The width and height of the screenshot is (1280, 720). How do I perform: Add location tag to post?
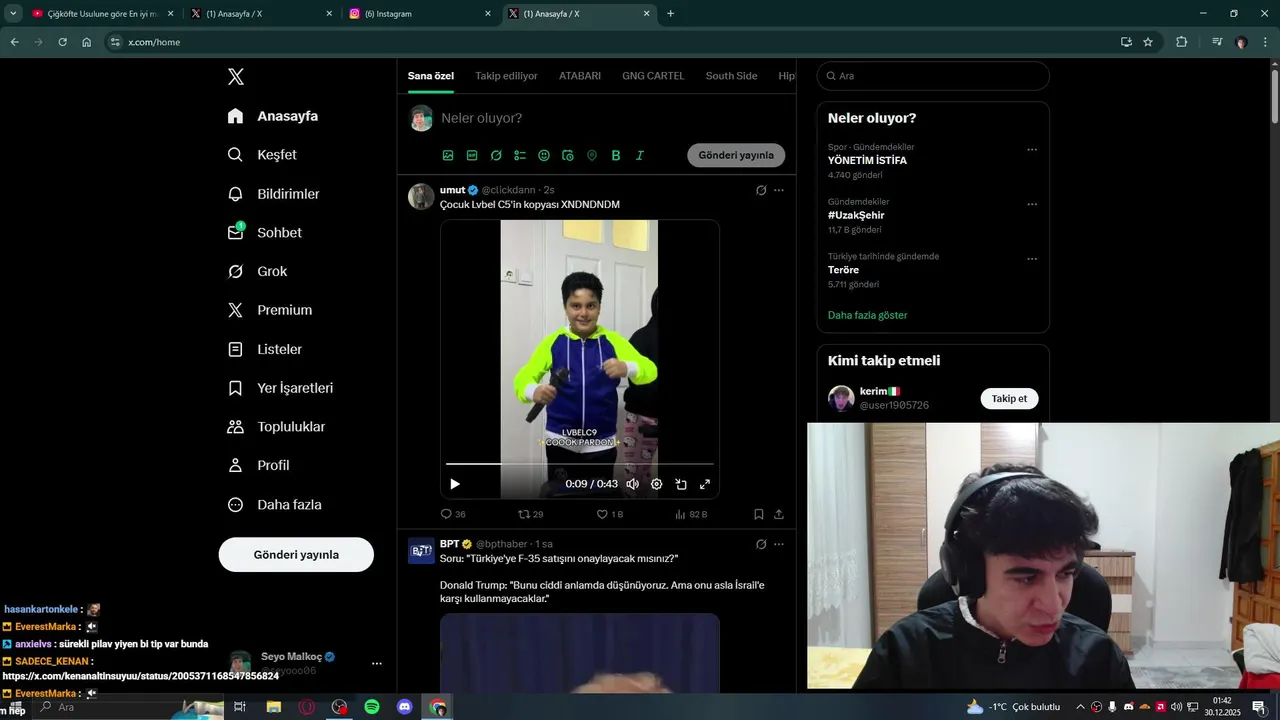(x=592, y=156)
